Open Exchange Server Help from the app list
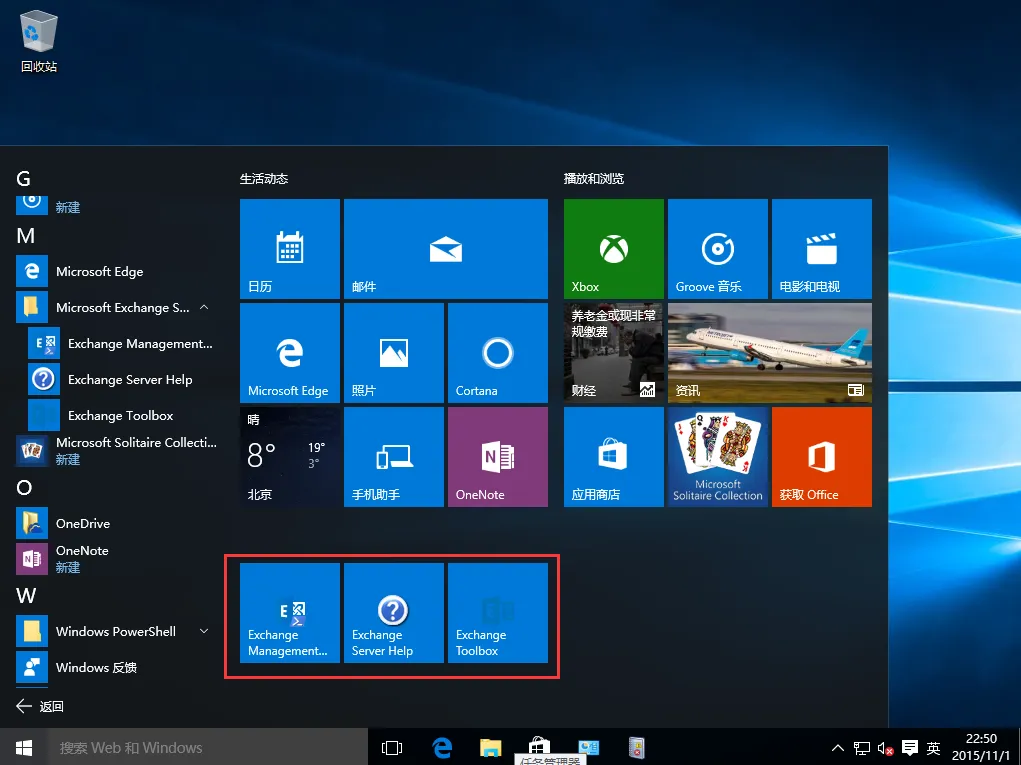This screenshot has height=765, width=1021. tap(122, 380)
